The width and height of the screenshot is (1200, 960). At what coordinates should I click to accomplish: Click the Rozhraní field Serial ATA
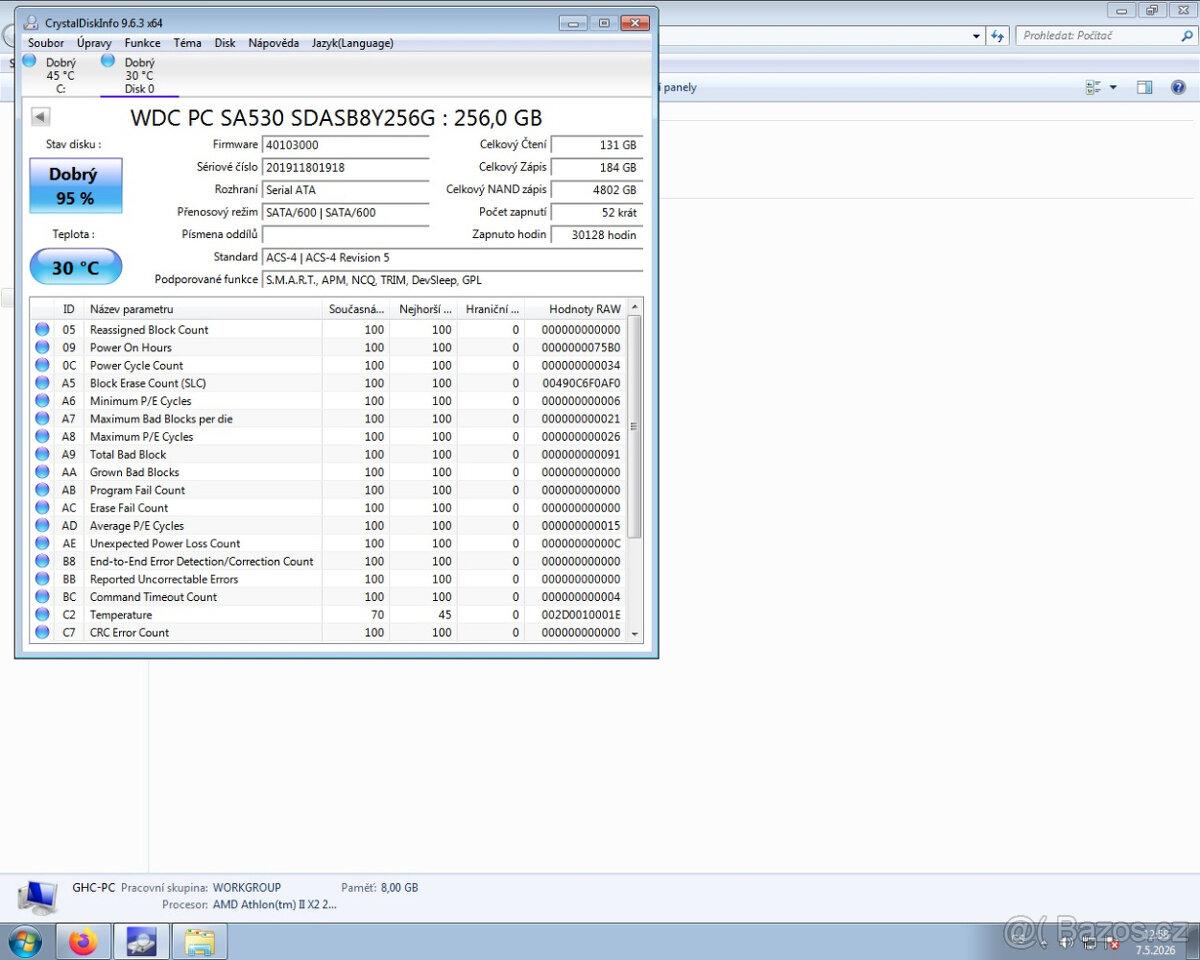(x=345, y=190)
